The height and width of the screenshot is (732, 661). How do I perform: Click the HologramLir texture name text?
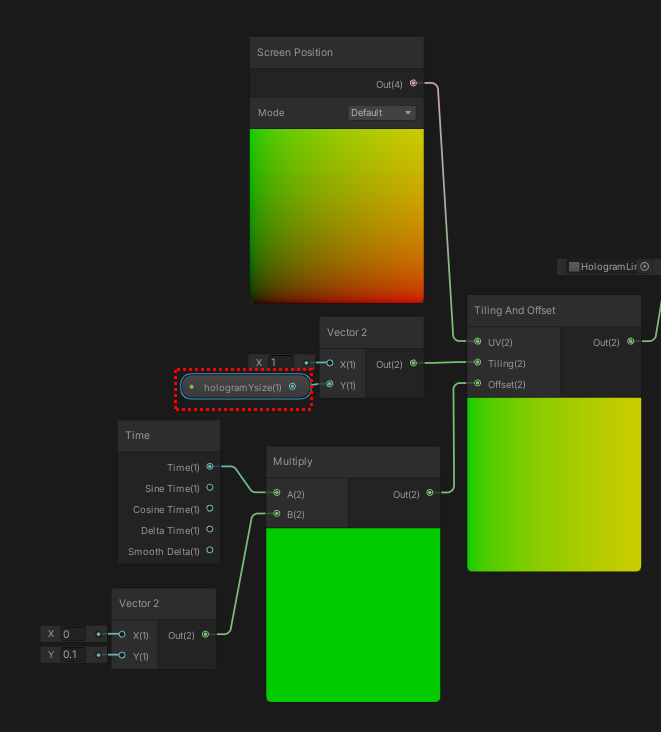tap(609, 267)
